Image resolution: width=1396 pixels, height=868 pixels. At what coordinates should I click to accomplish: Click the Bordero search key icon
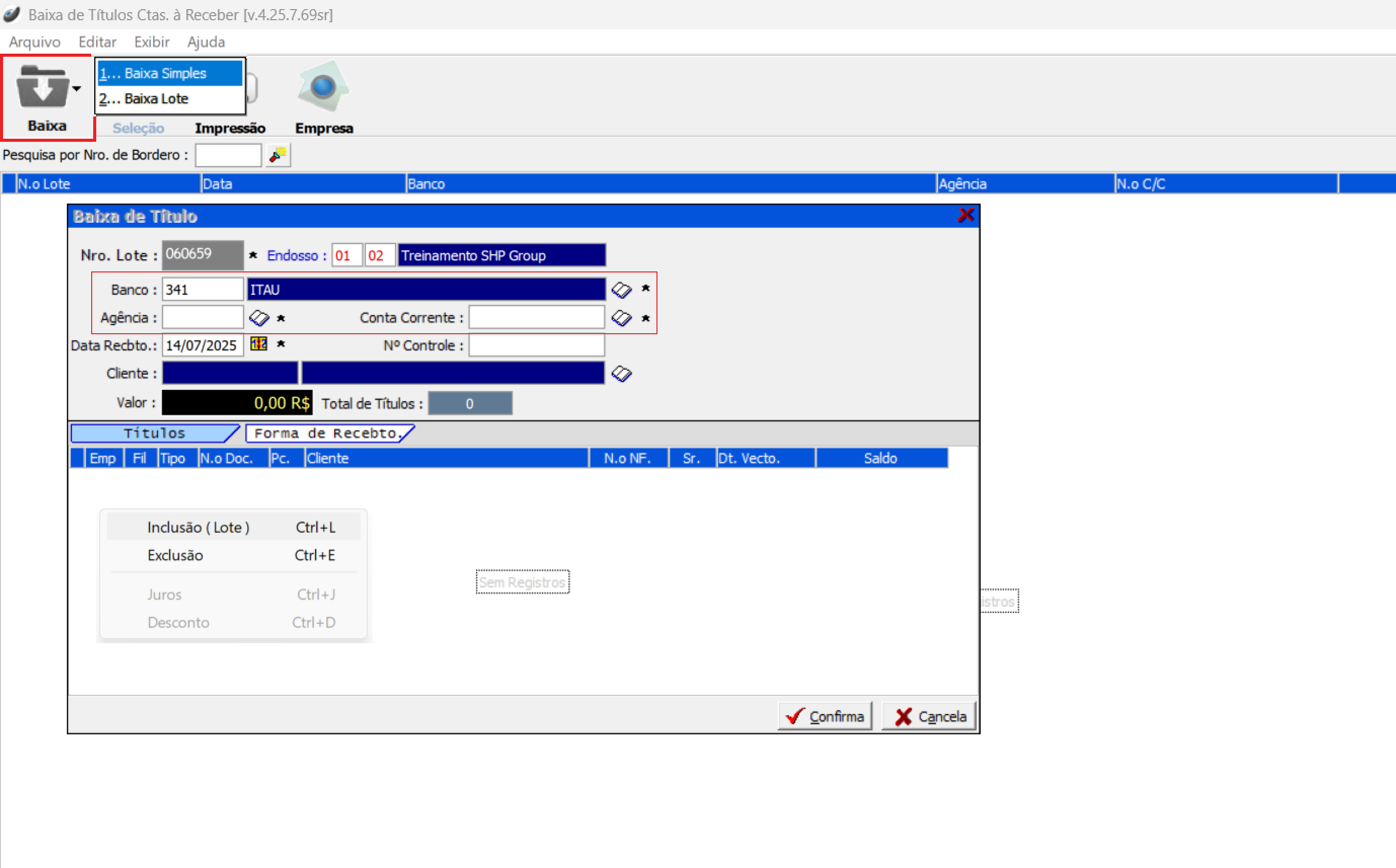pyautogui.click(x=279, y=155)
